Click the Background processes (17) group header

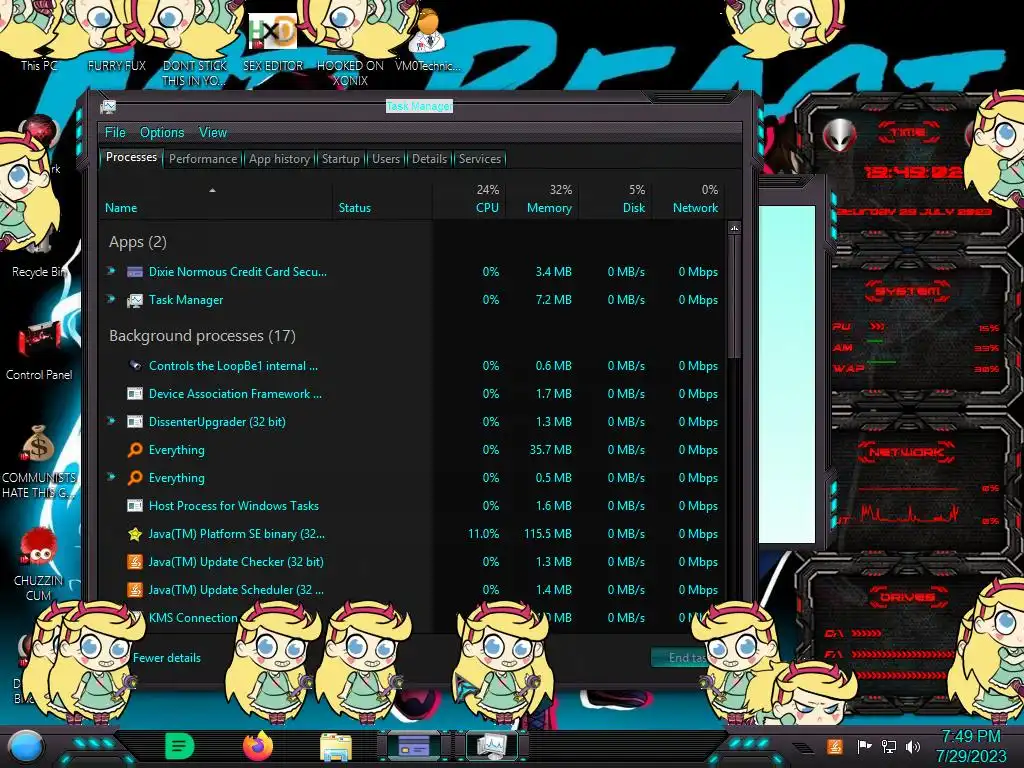click(x=202, y=336)
